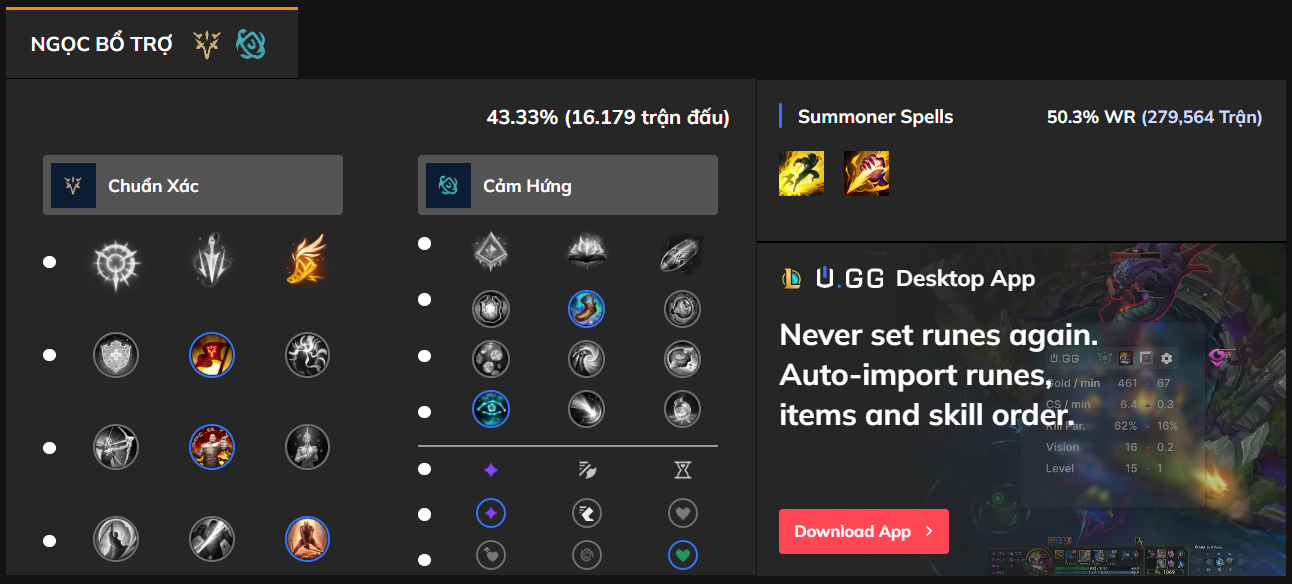The height and width of the screenshot is (584, 1292).
Task: Open the Cảm Hứng rune tree header
Action: coord(567,185)
